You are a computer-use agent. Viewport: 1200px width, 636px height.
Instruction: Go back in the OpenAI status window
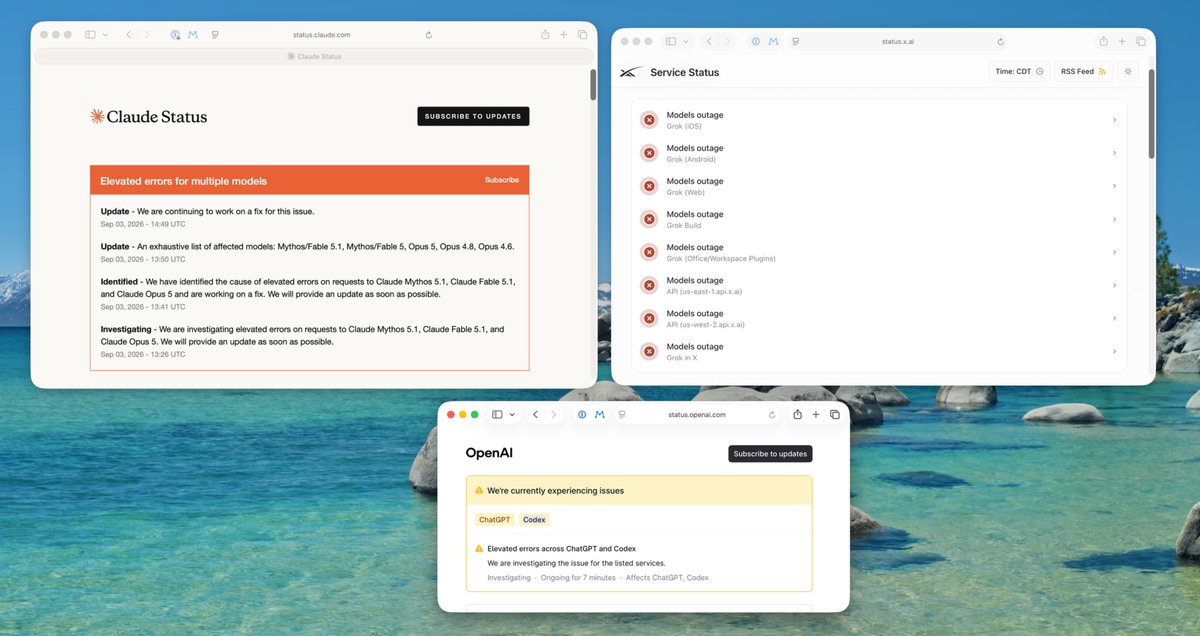tap(536, 414)
